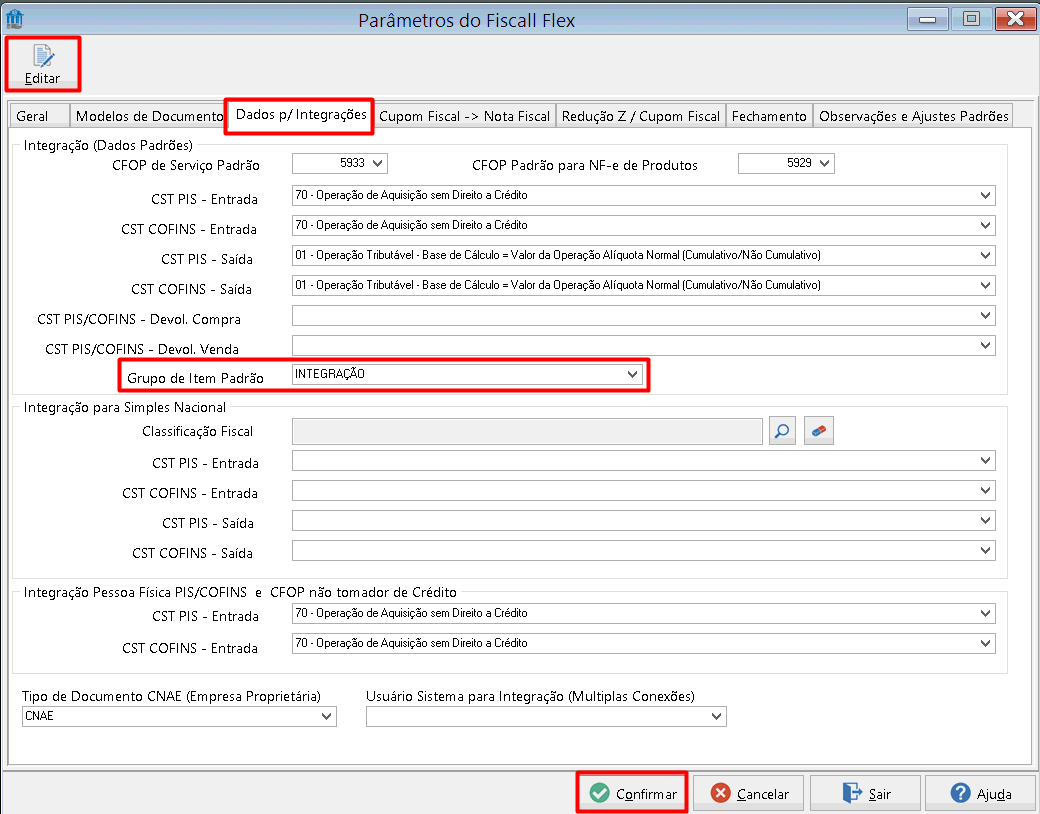Click the Classificação Fiscal input field
1040x814 pixels.
coord(527,431)
